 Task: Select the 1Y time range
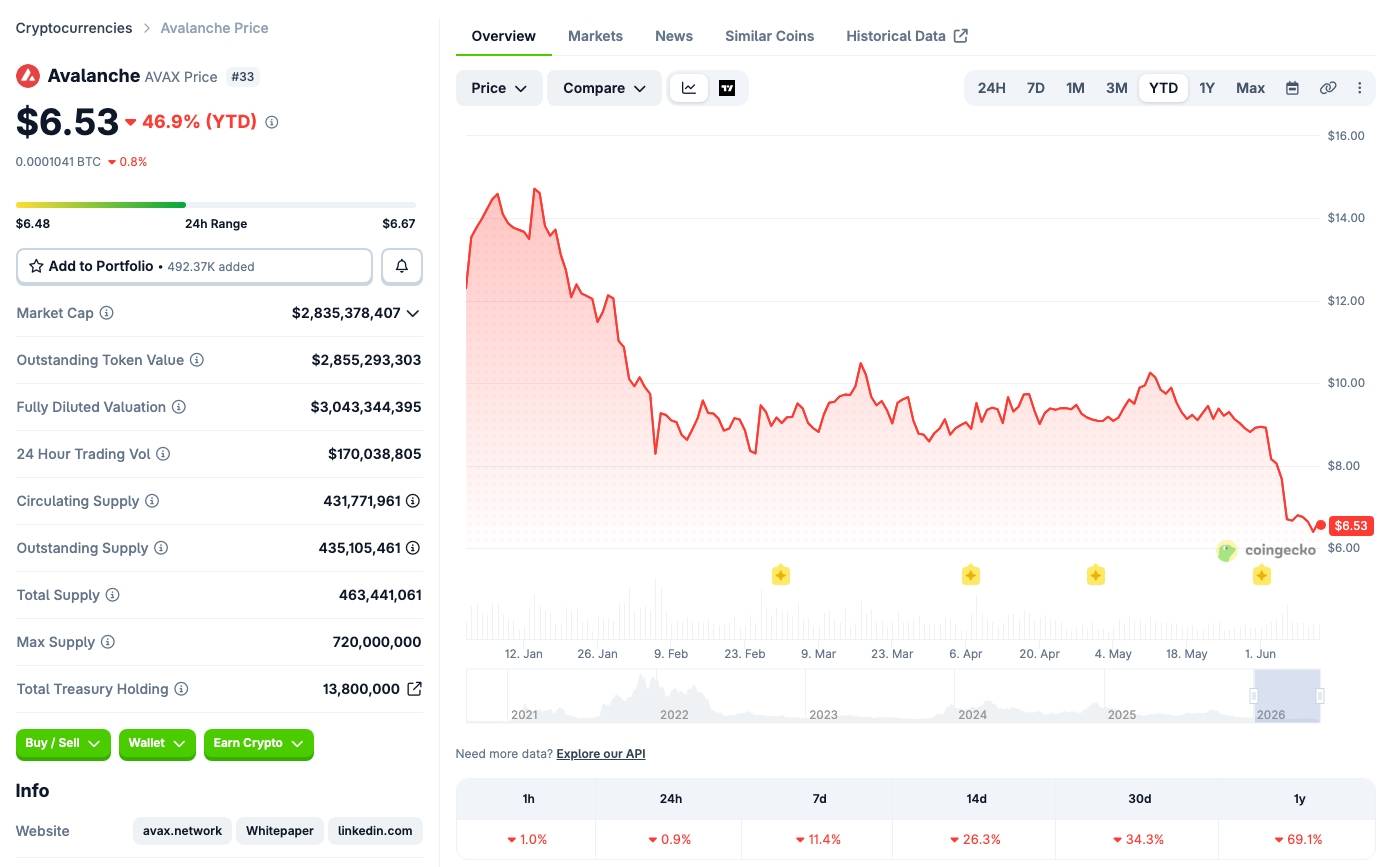click(x=1207, y=88)
